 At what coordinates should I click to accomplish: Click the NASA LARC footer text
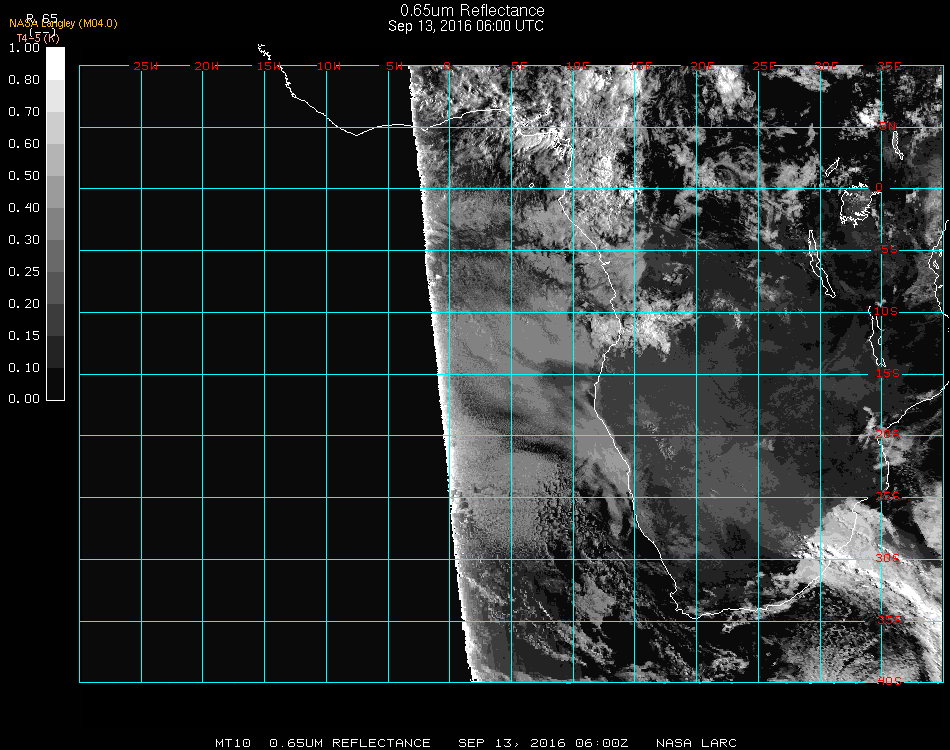click(x=696, y=743)
